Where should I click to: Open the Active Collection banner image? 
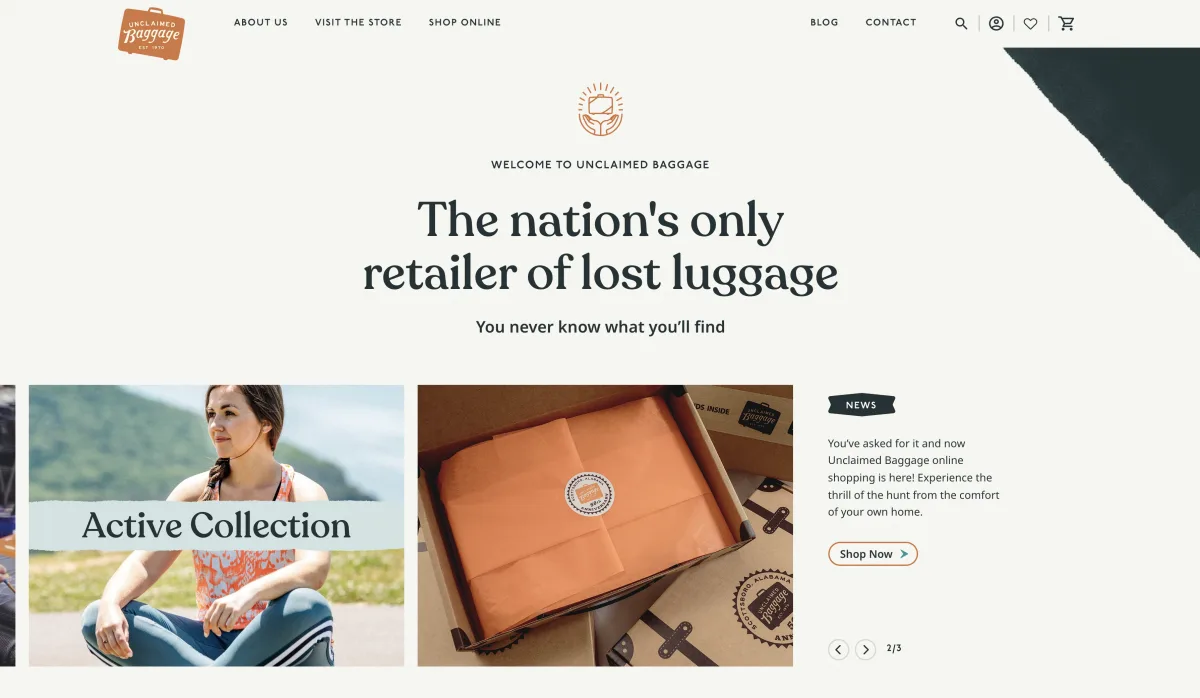click(x=216, y=525)
